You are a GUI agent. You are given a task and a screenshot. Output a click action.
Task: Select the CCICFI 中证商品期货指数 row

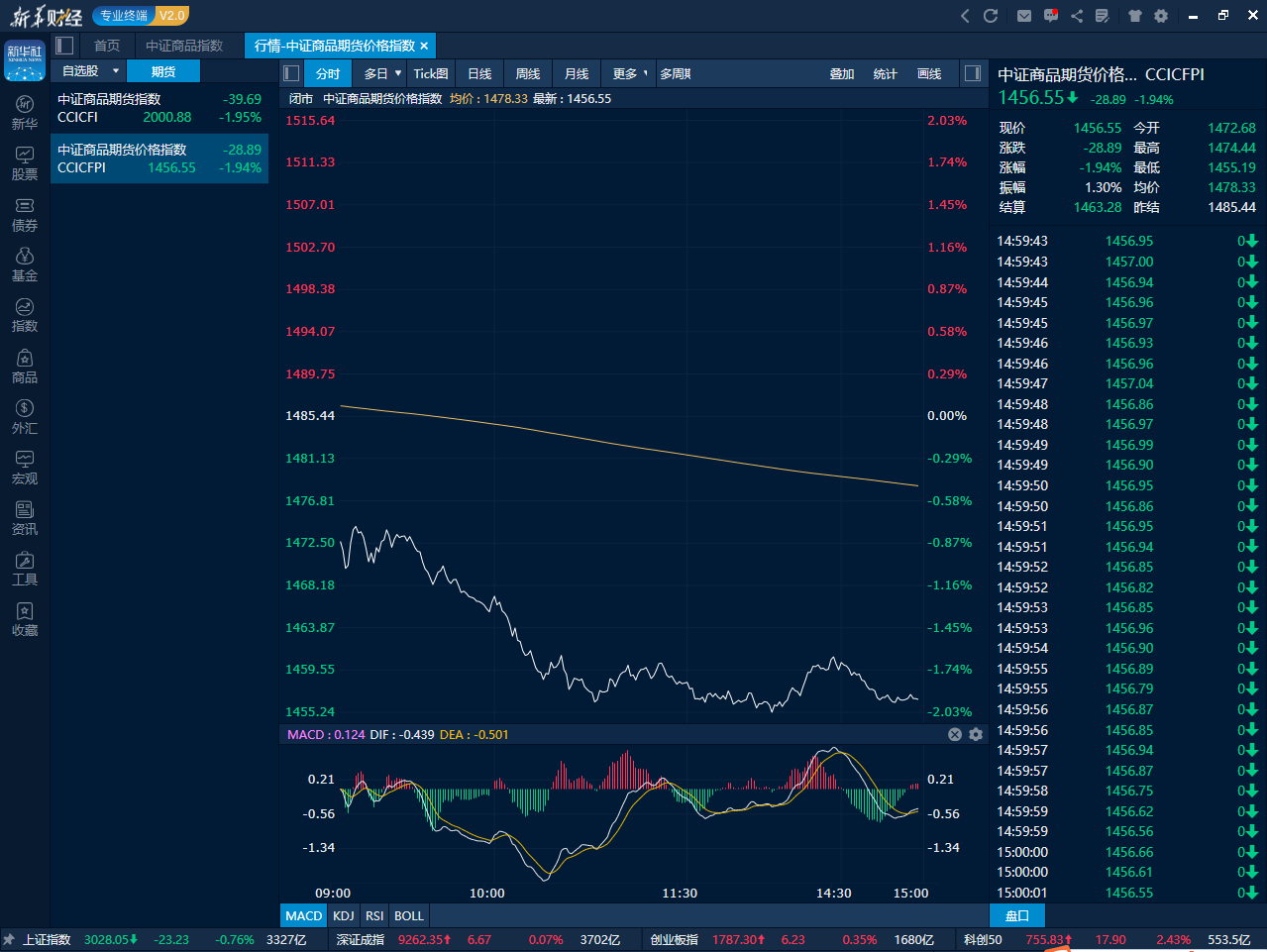159,108
